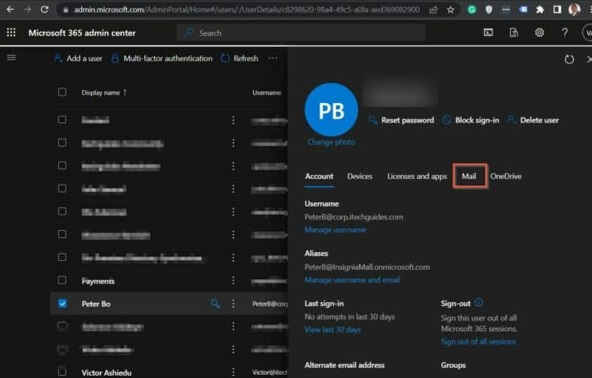The height and width of the screenshot is (378, 592).
Task: Open more actions for Peter Bo row
Action: (233, 304)
